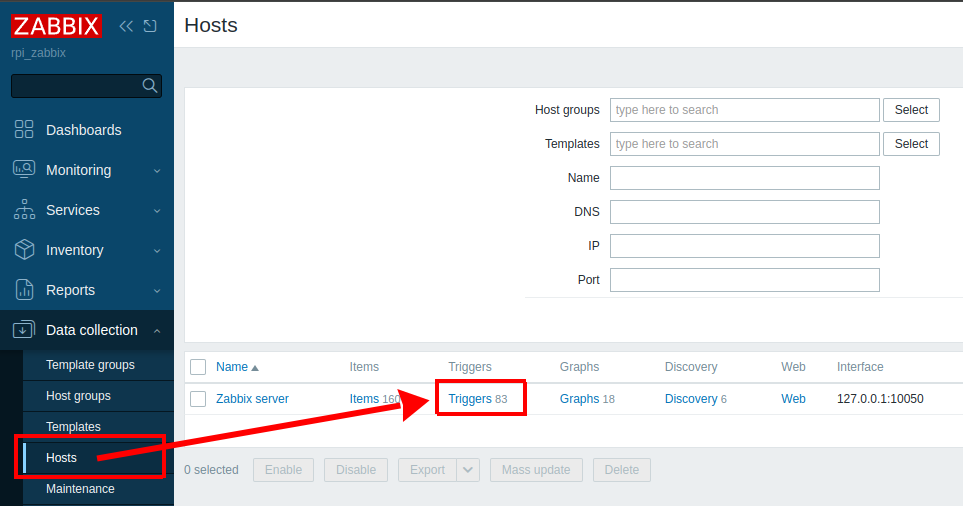Screen dimensions: 963x506
Task: Expand the Monitoring menu chevron
Action: [157, 171]
